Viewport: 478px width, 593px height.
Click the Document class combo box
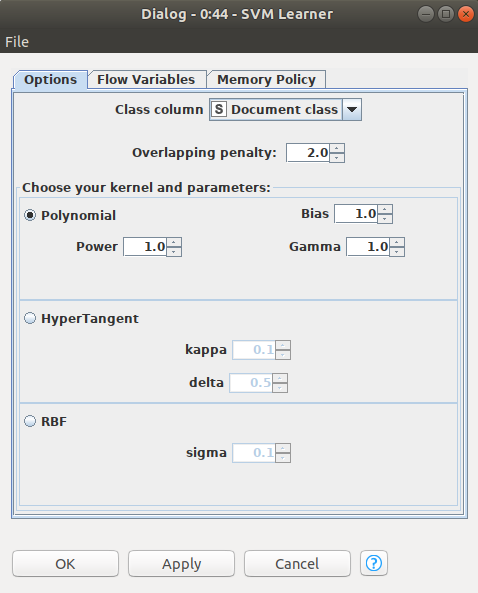pyautogui.click(x=285, y=110)
